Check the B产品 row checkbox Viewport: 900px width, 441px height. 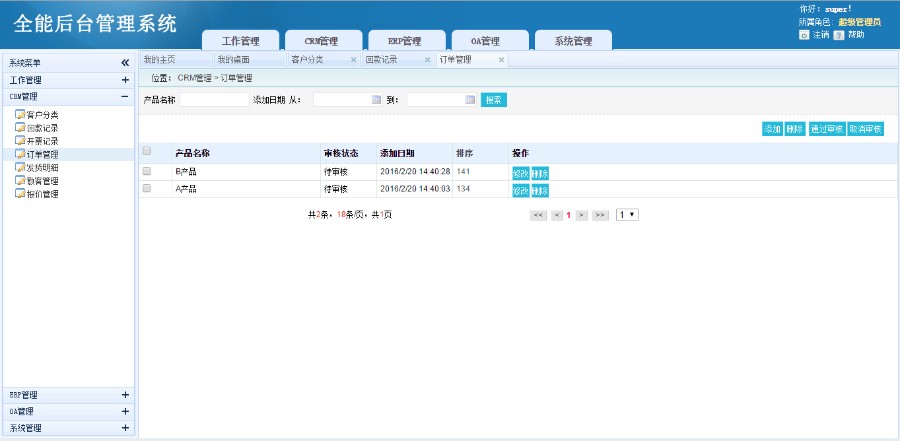pyautogui.click(x=146, y=171)
